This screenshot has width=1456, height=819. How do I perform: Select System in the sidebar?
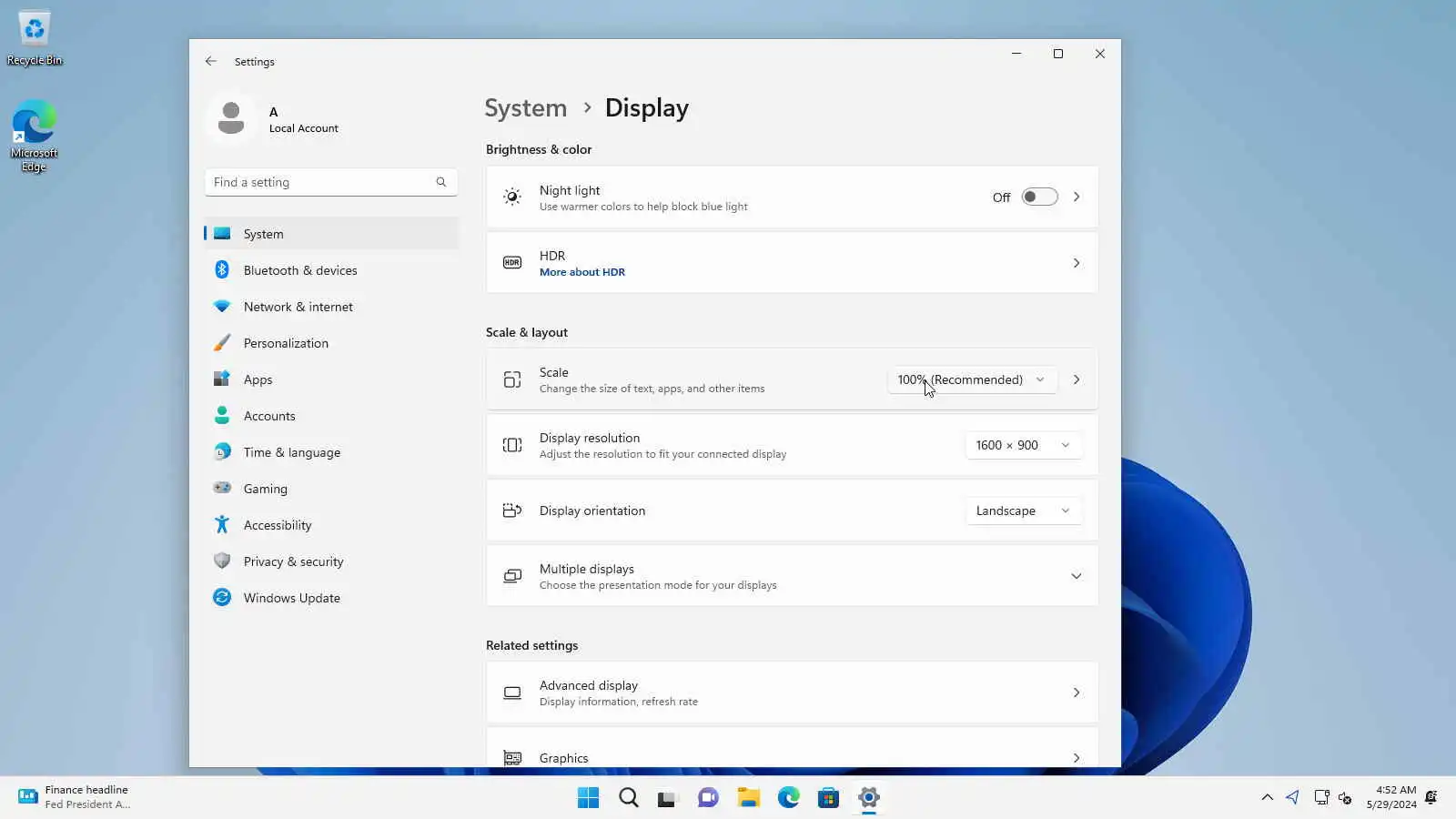click(331, 234)
